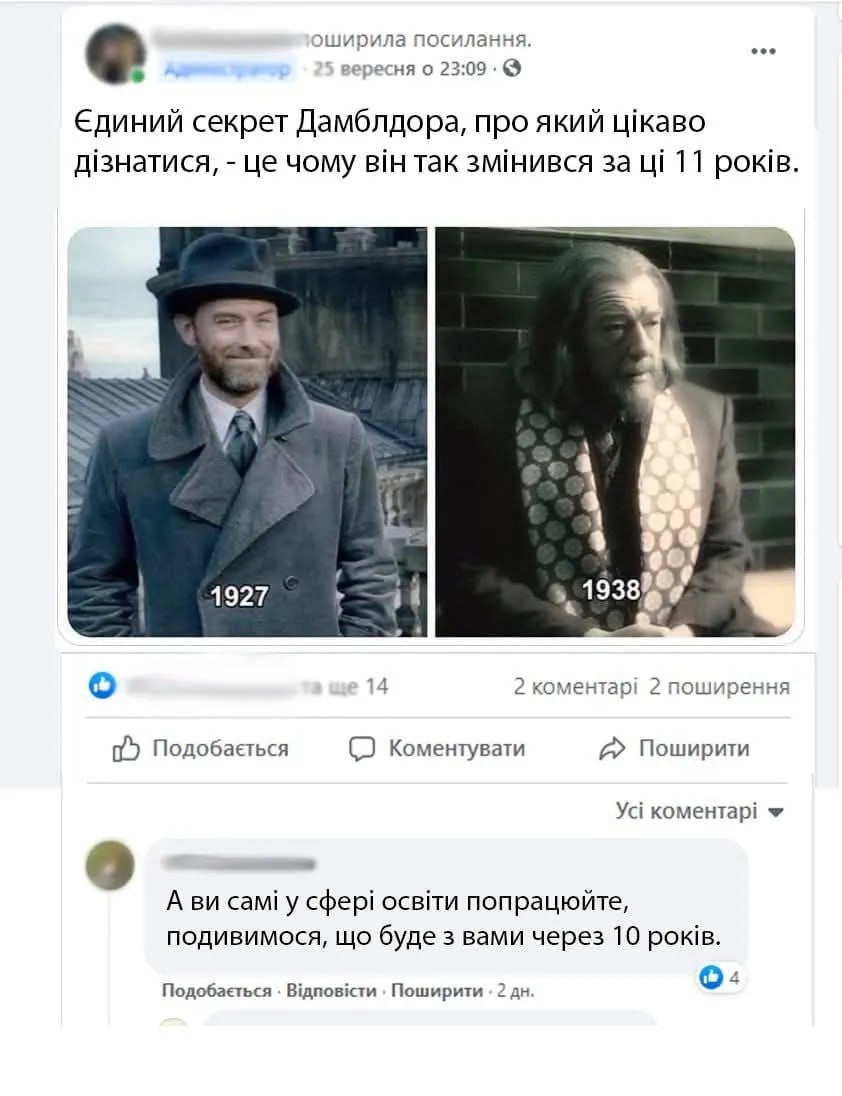Click Подобається under the comment
The height and width of the screenshot is (1096, 842).
217,990
